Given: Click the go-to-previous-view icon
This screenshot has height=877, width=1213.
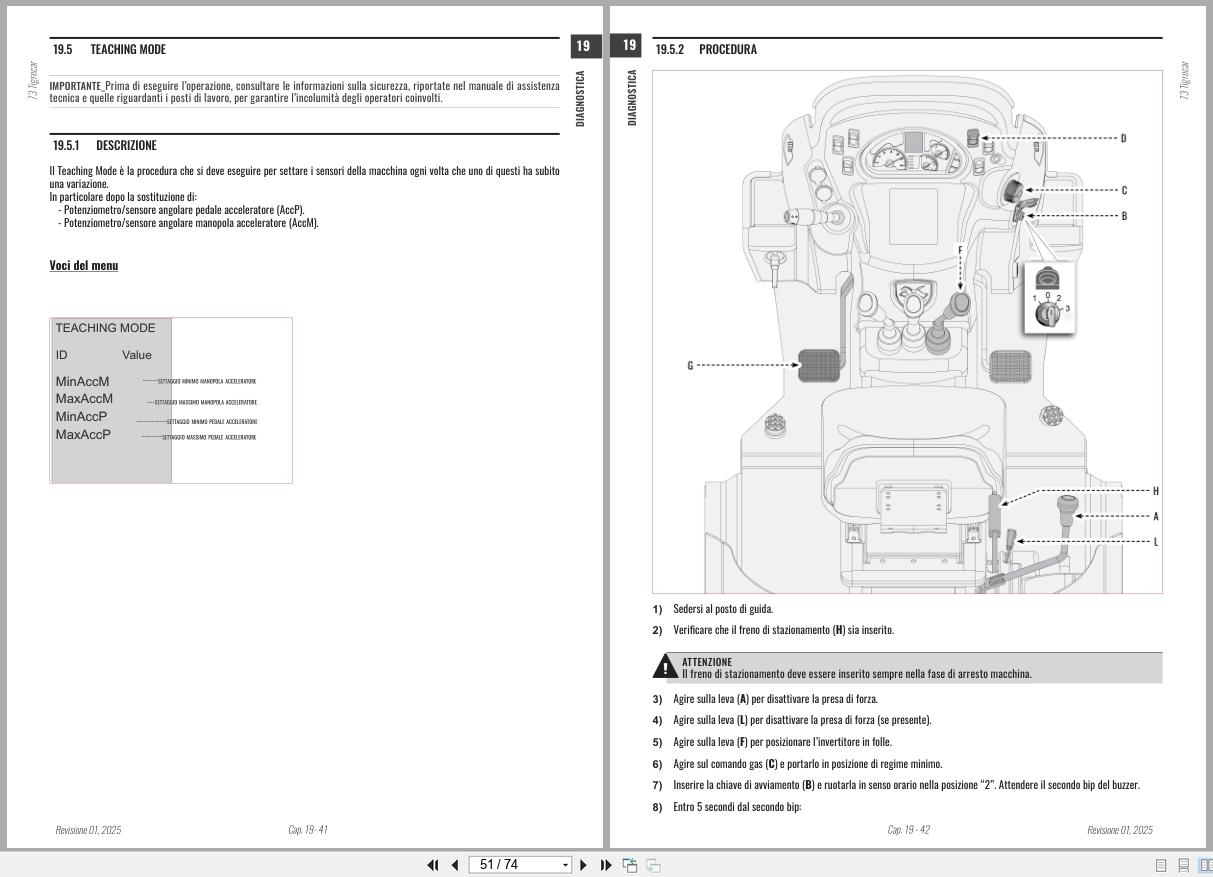Looking at the screenshot, I should (630, 865).
